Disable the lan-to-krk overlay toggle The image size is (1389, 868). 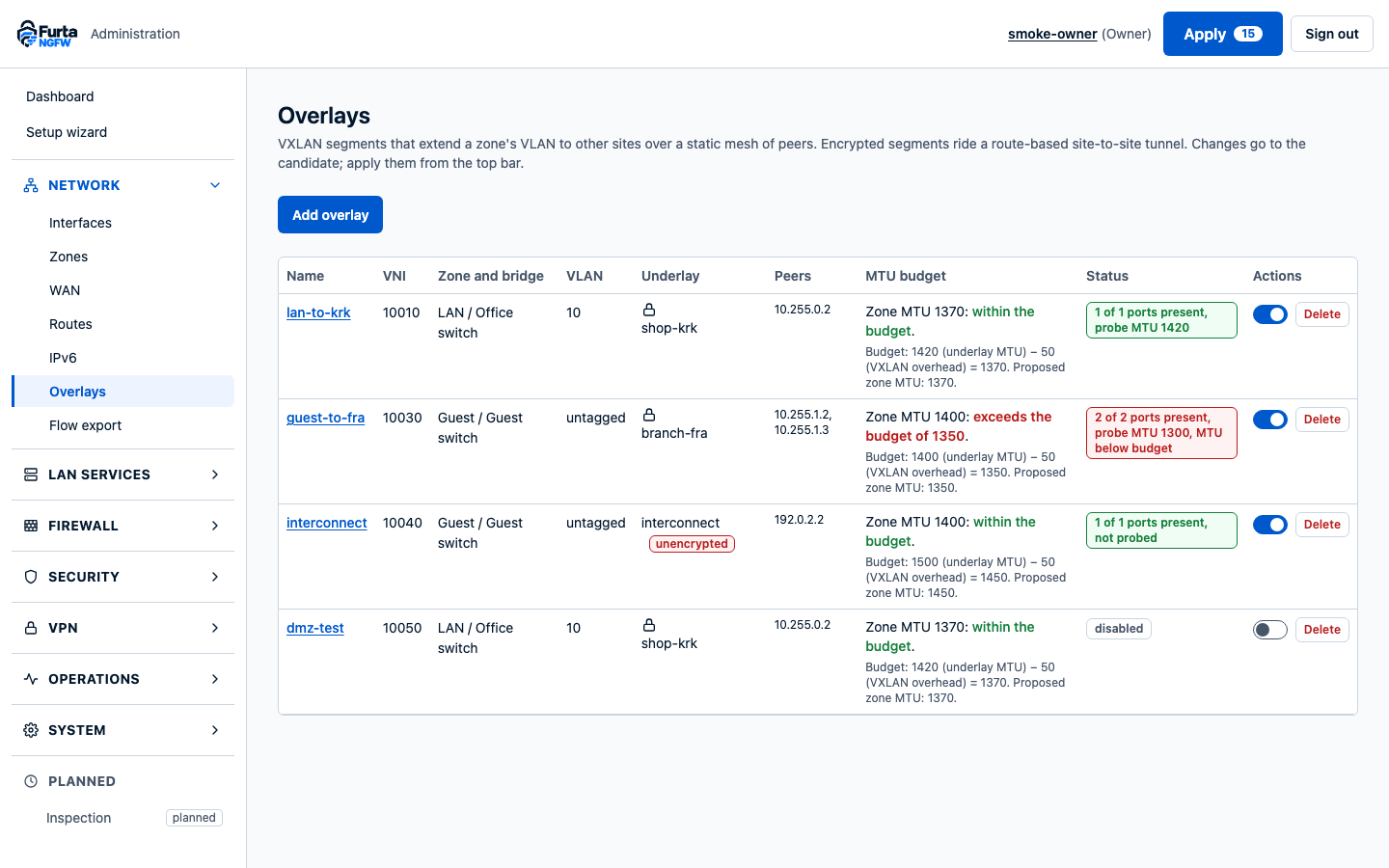1270,314
